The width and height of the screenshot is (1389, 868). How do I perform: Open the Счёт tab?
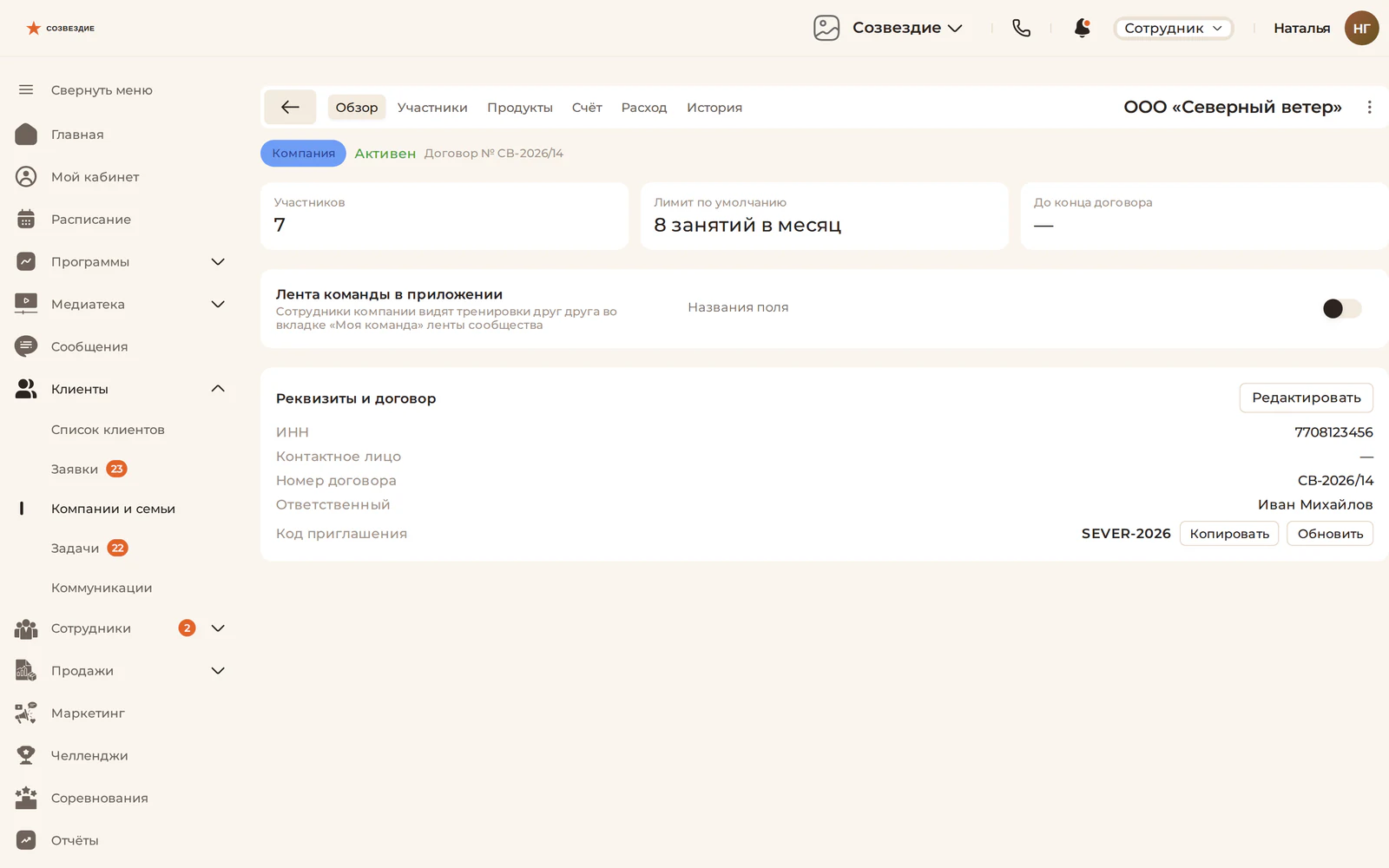587,108
